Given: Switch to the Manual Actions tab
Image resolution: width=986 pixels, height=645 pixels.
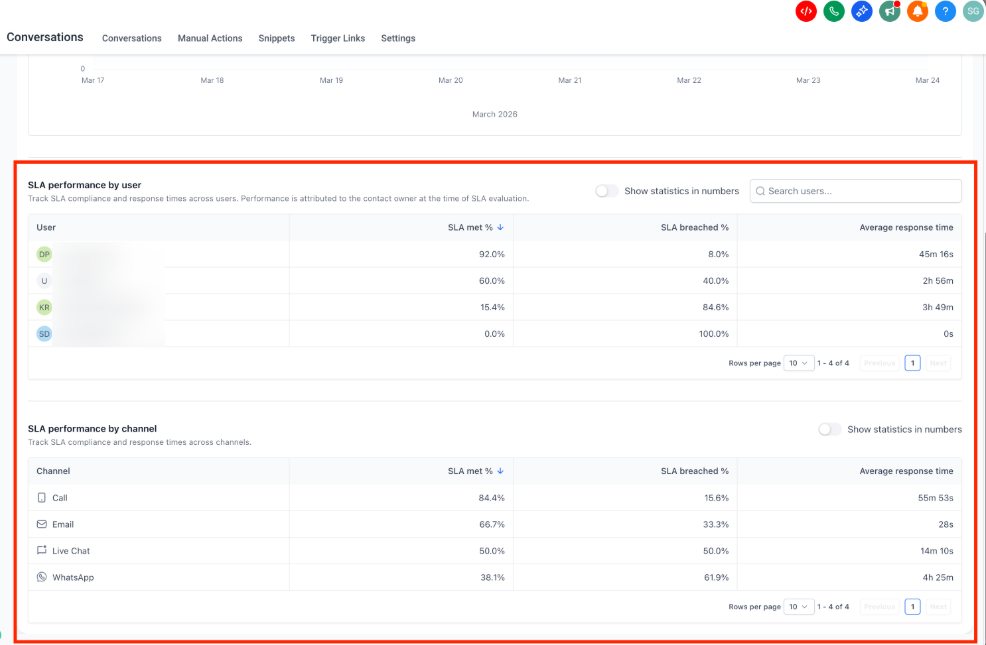Looking at the screenshot, I should click(210, 38).
